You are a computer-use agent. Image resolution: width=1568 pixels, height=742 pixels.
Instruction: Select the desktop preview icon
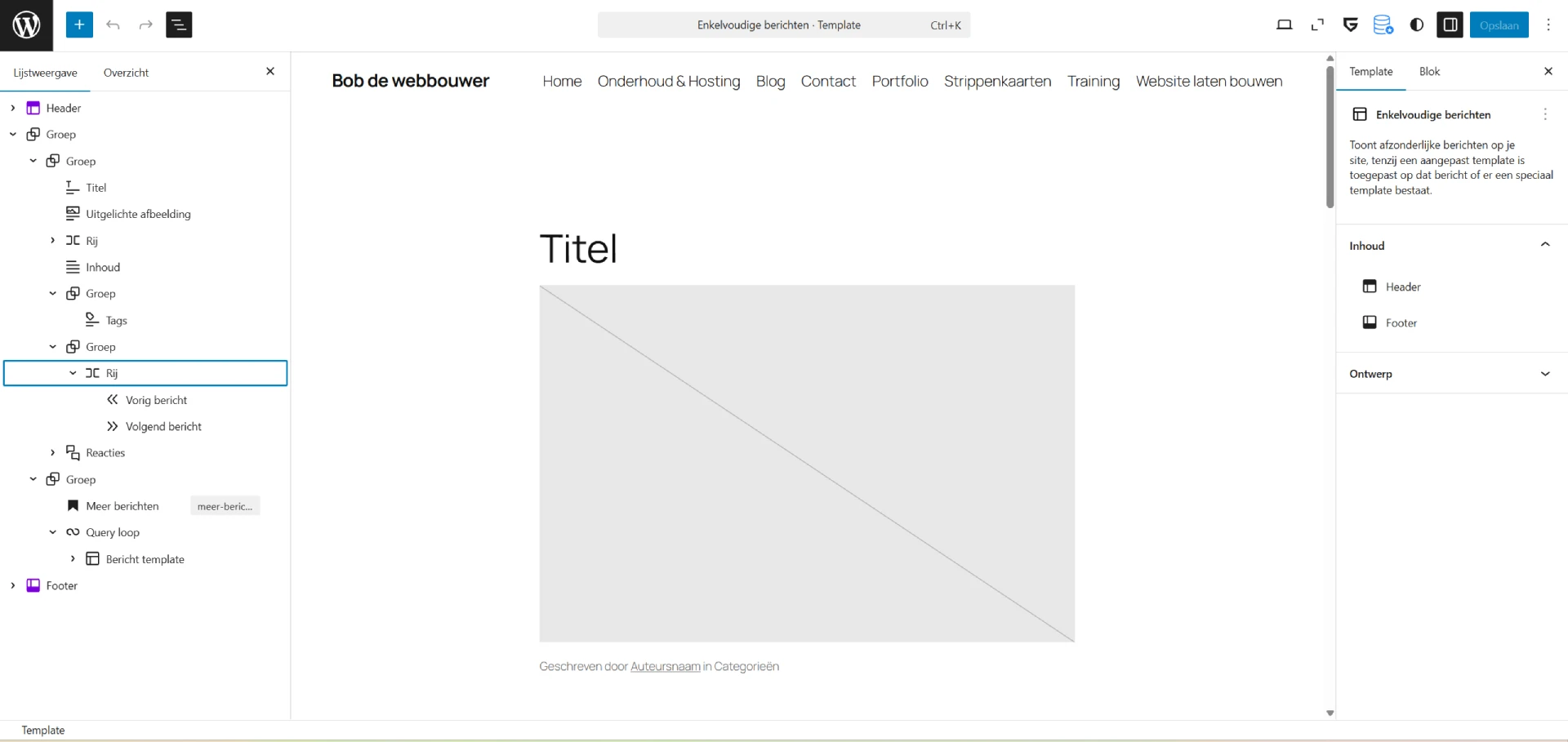(x=1285, y=24)
